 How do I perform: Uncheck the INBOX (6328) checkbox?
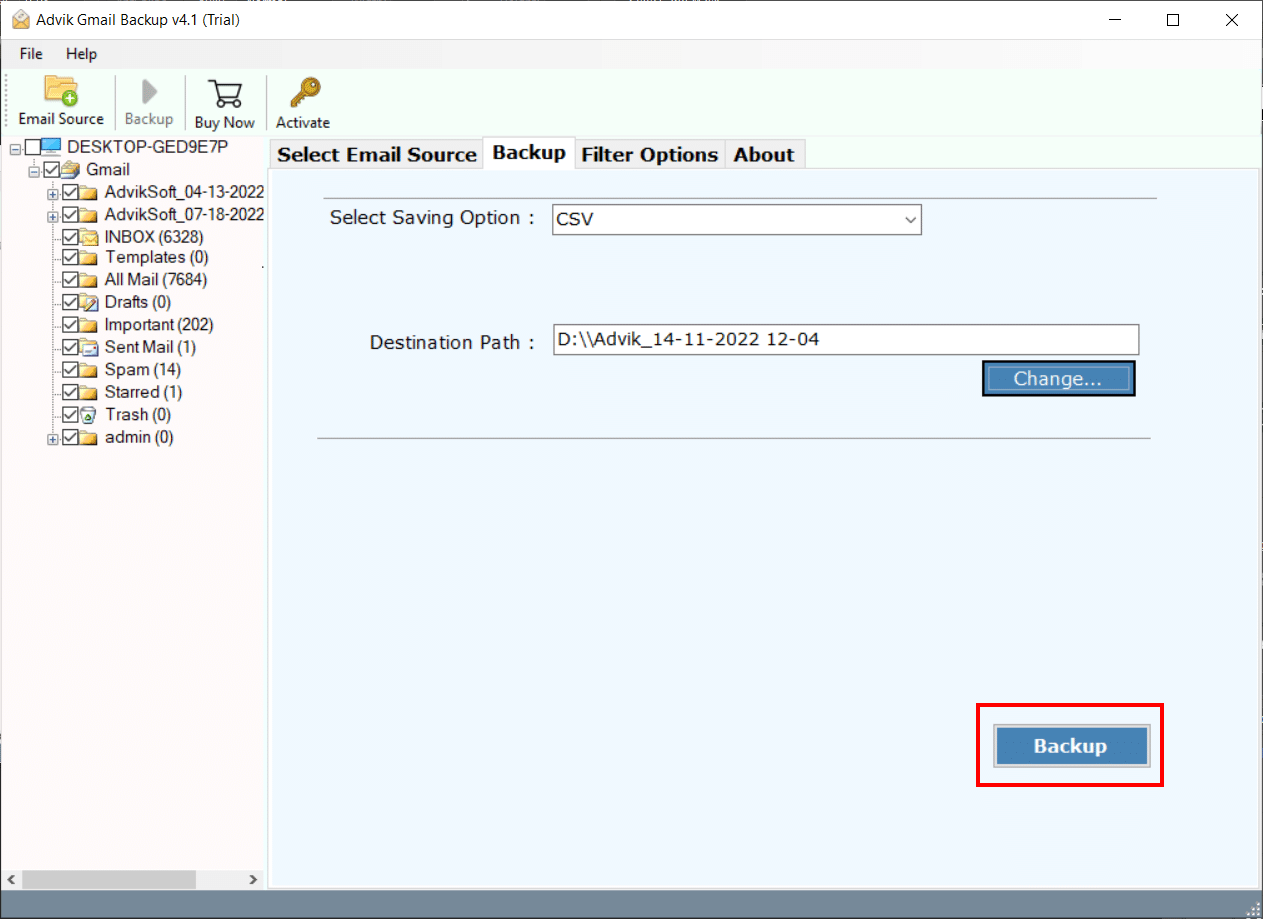pyautogui.click(x=71, y=237)
